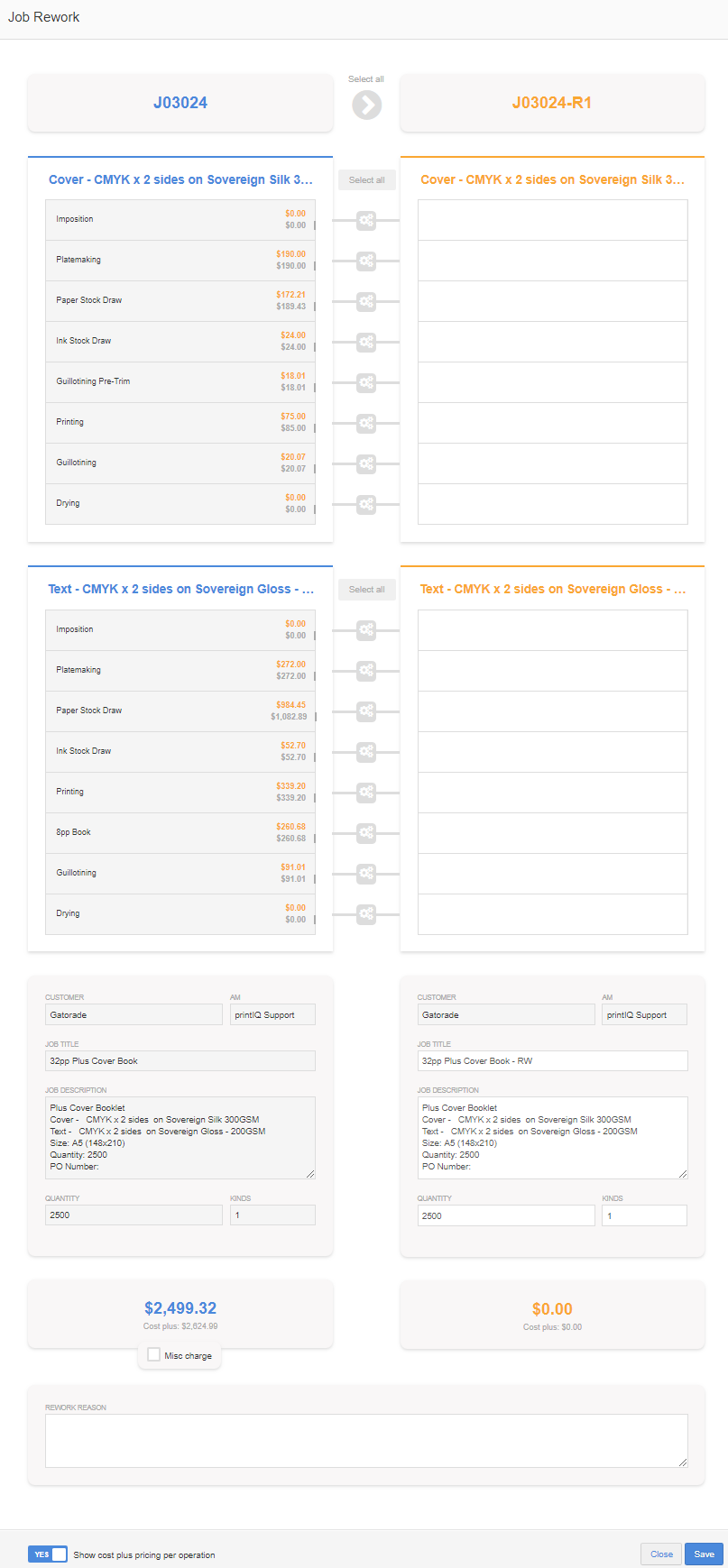728x1568 pixels.
Task: Click the $2,499.32 total price
Action: click(180, 1308)
